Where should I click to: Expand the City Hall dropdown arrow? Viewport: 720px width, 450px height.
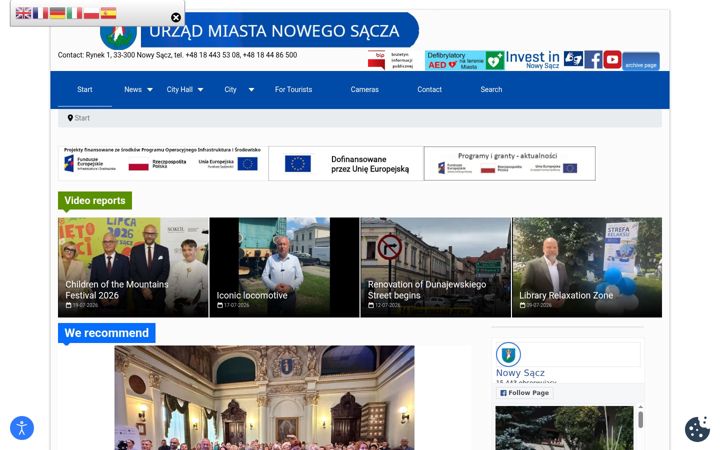(200, 90)
